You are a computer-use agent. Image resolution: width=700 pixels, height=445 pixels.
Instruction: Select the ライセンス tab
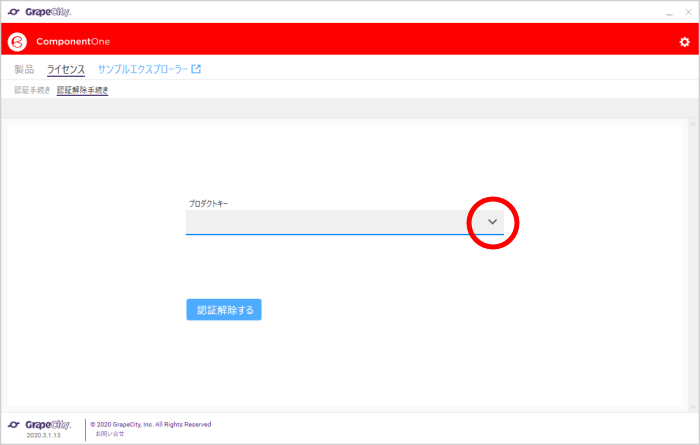66,70
